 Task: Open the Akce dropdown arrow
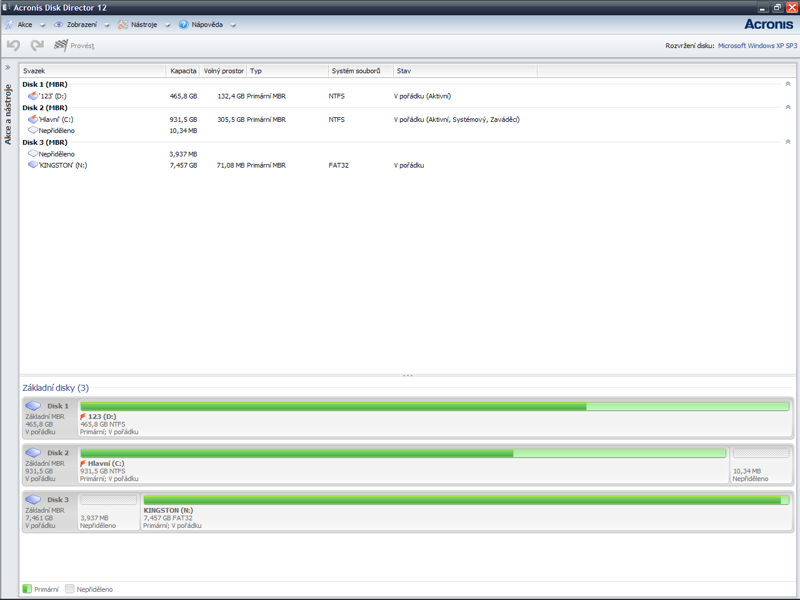(x=42, y=25)
